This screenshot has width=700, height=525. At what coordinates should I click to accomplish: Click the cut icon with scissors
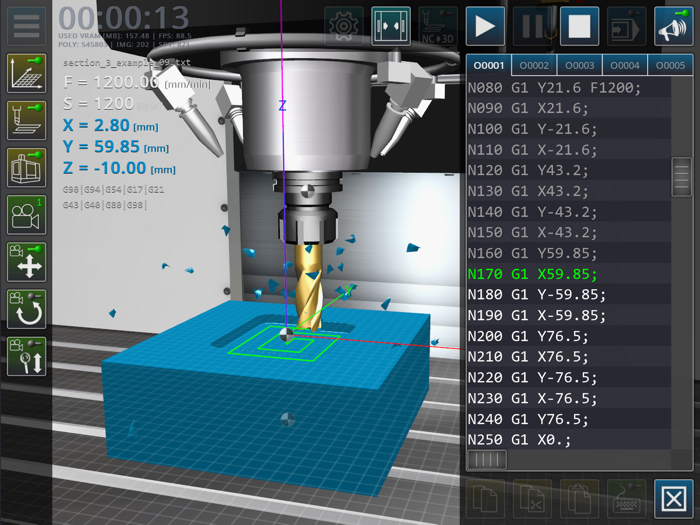(532, 499)
